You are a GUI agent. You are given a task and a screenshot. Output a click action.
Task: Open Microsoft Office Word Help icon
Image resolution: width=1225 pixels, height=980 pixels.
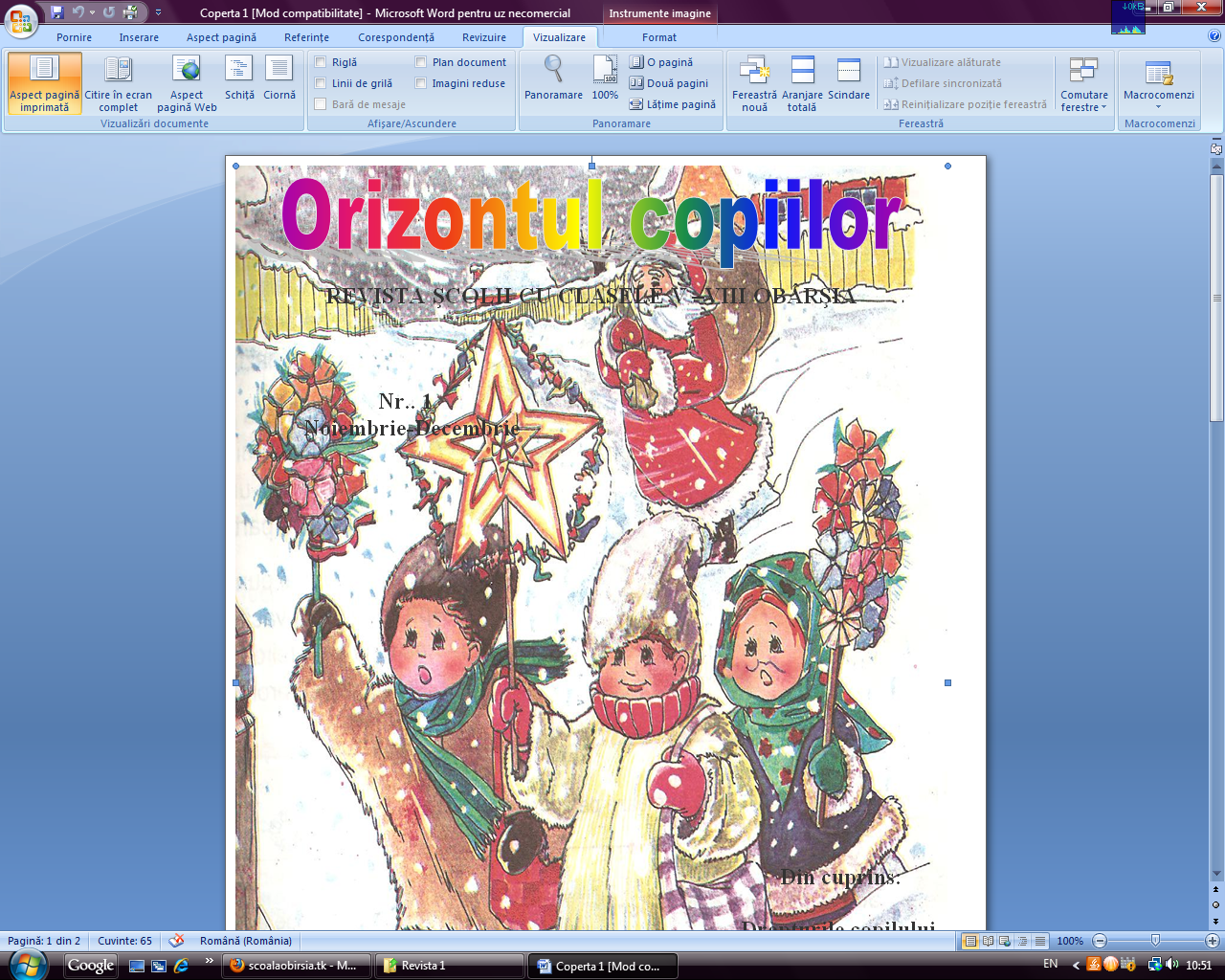tap(1214, 36)
